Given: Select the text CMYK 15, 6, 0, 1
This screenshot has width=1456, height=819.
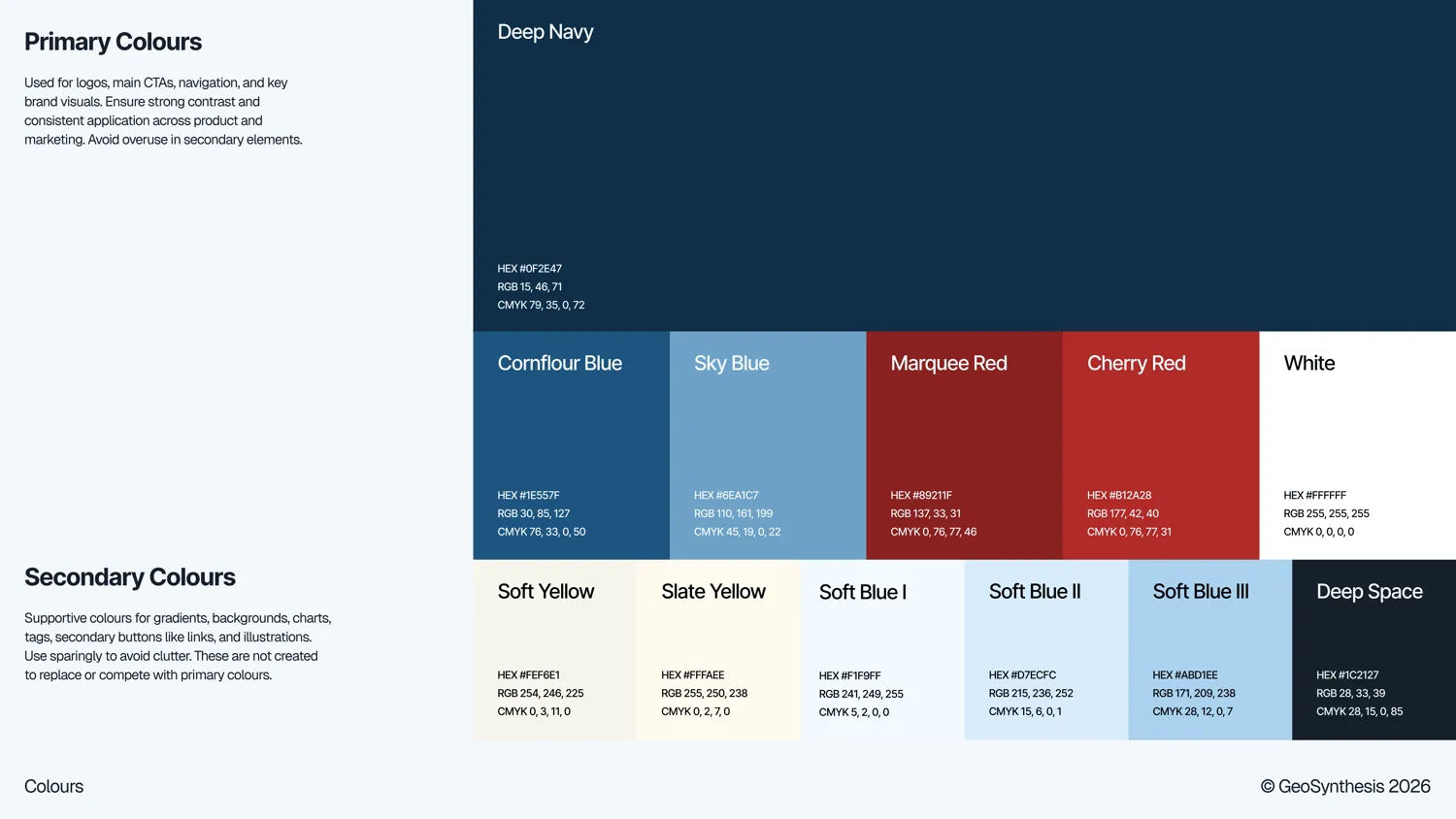Looking at the screenshot, I should pos(1026,712).
